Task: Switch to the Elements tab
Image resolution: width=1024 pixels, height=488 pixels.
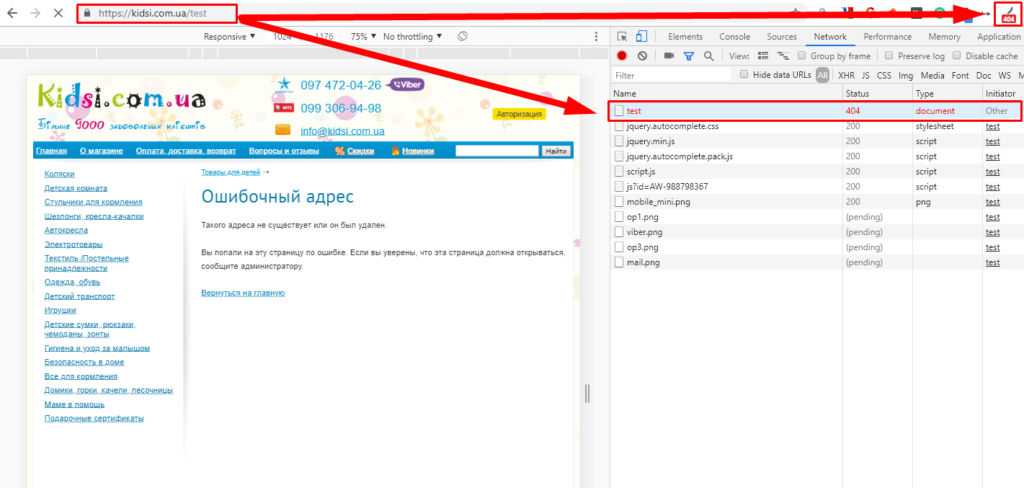Action: coord(685,37)
